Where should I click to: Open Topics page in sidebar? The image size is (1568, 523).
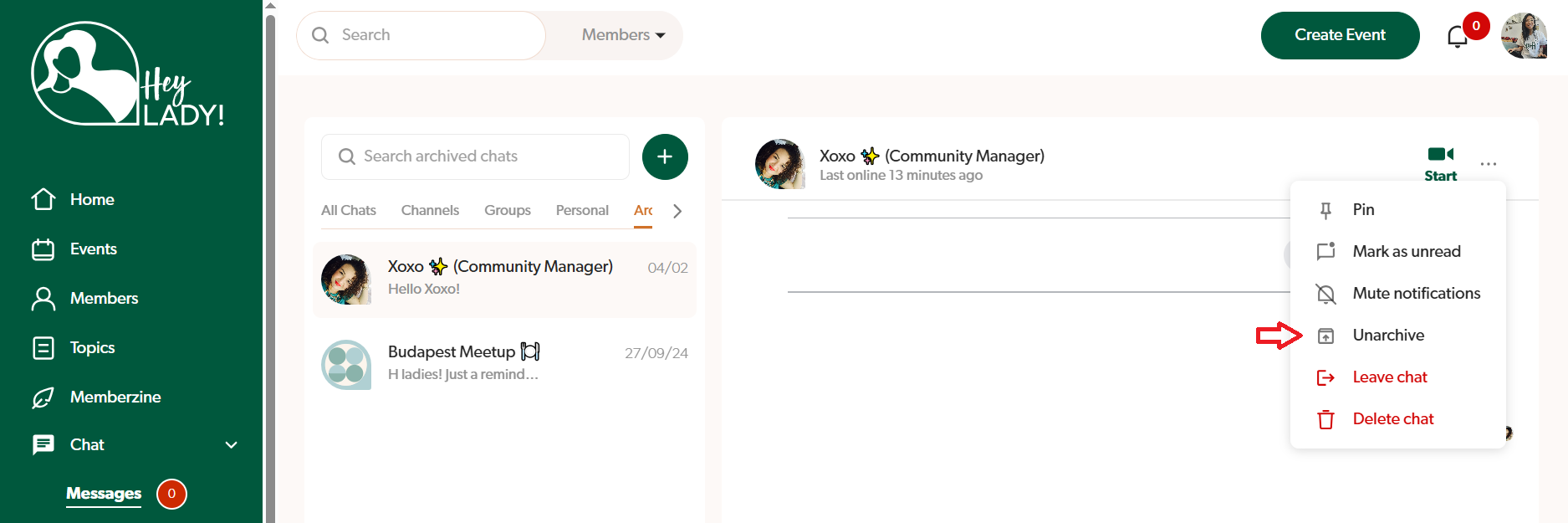coord(92,348)
